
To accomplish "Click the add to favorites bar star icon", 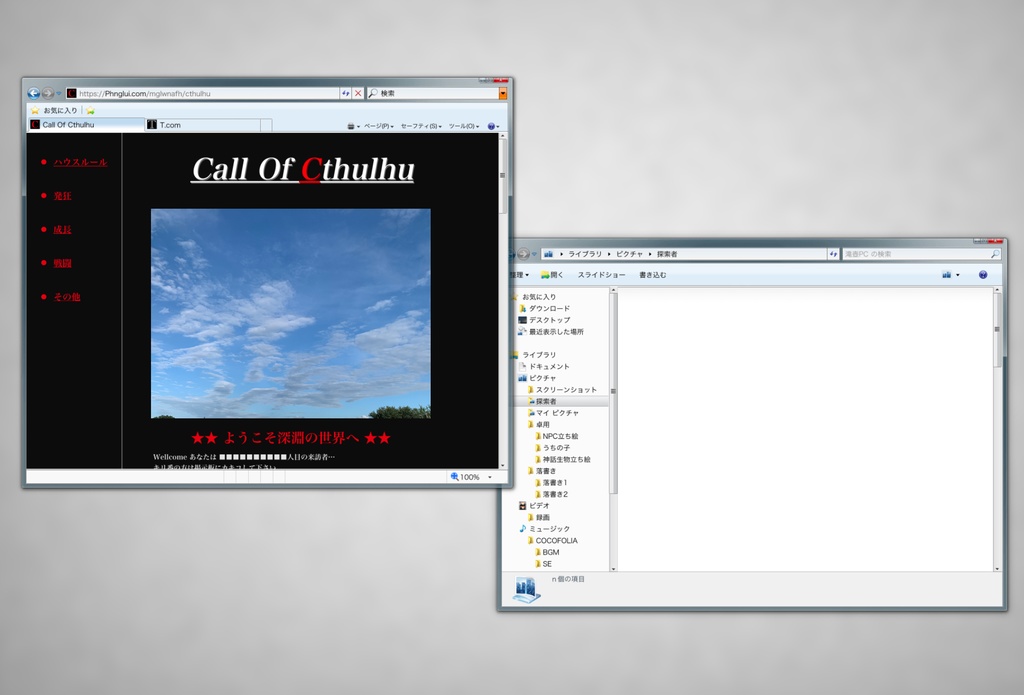I will (x=90, y=110).
